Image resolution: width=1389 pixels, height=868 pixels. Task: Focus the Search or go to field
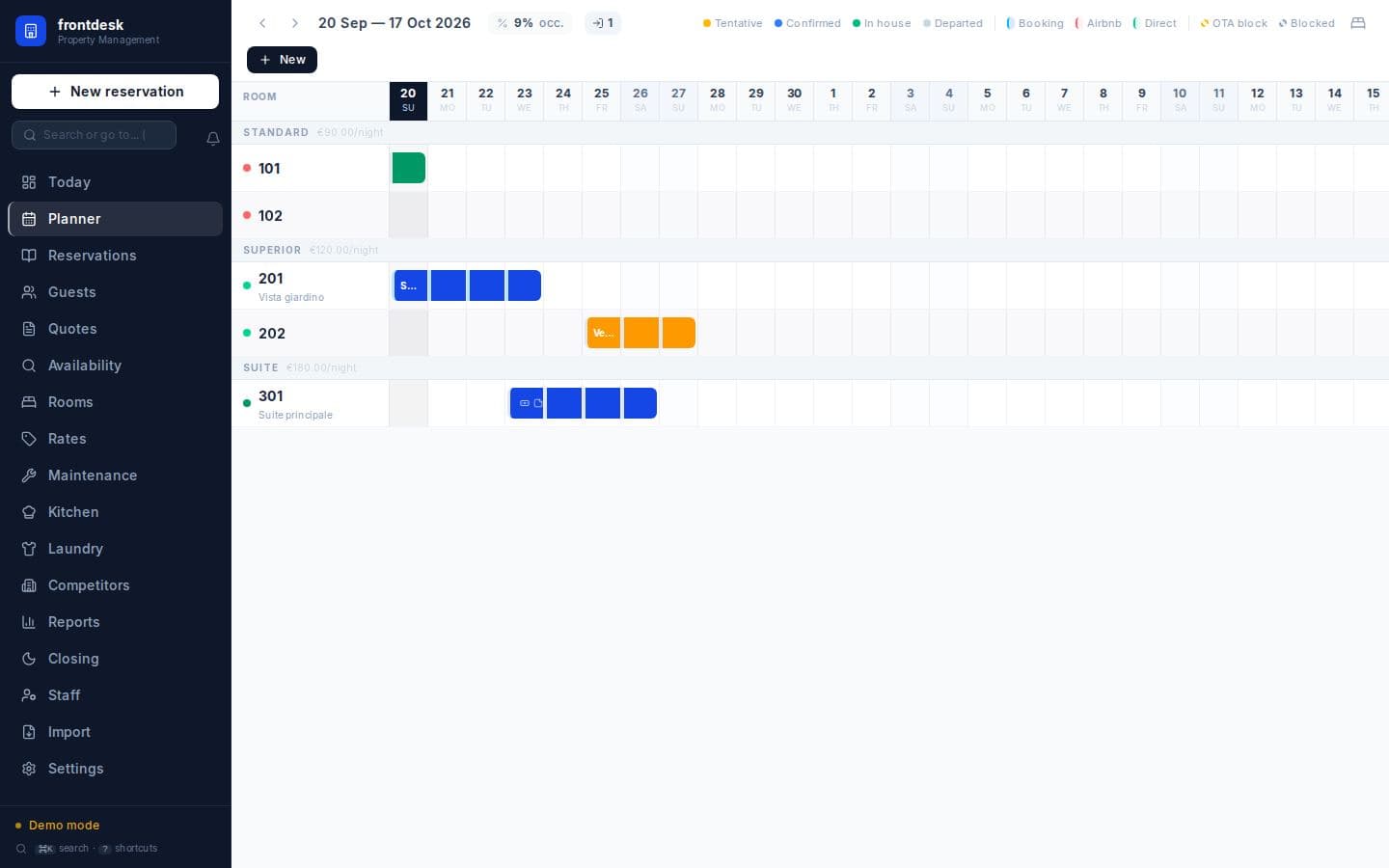coord(94,135)
